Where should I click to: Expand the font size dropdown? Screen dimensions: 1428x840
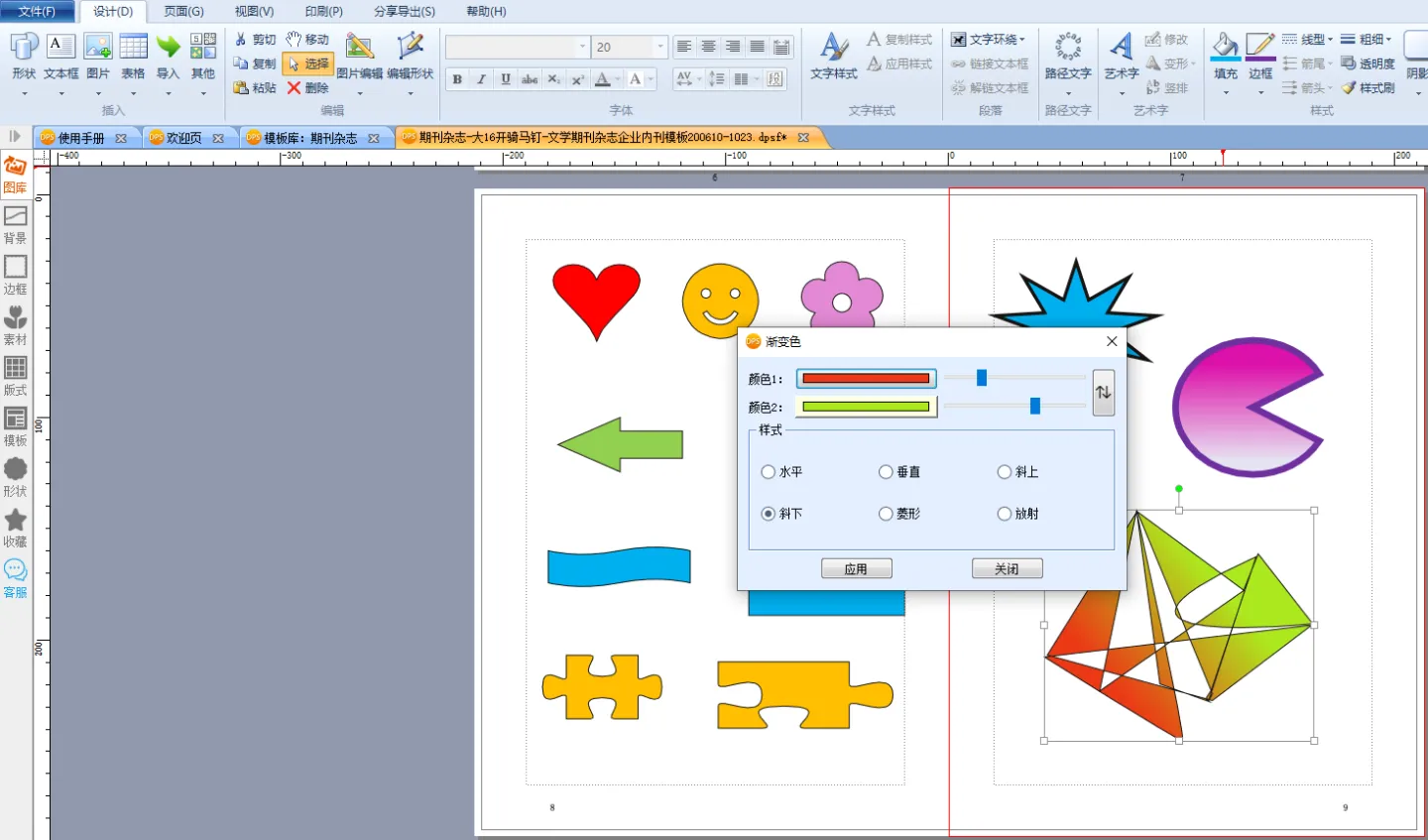(x=660, y=47)
